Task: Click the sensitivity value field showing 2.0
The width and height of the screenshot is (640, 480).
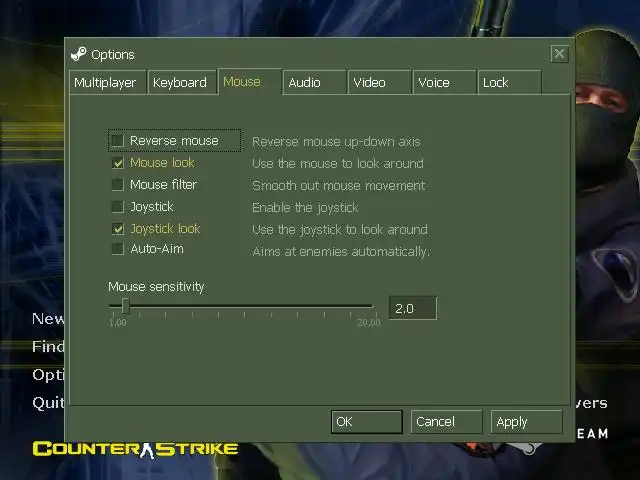Action: 413,308
